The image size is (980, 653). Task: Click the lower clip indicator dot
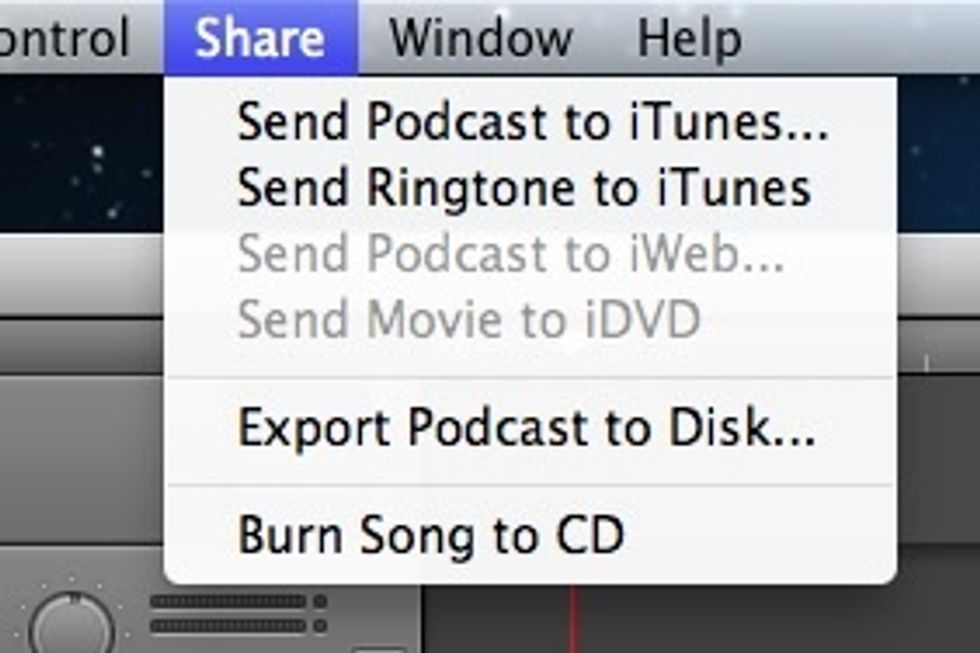[320, 625]
